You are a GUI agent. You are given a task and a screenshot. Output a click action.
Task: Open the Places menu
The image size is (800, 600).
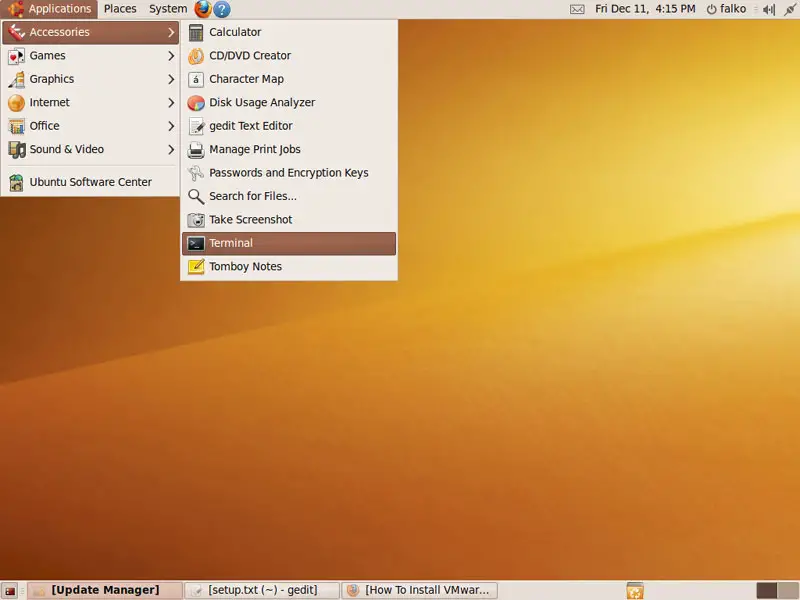(x=120, y=9)
